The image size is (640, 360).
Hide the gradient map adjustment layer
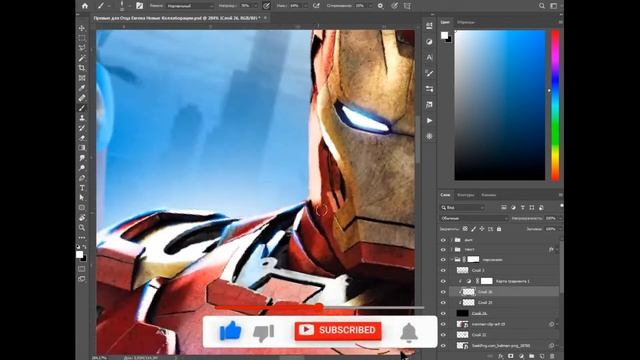point(443,281)
